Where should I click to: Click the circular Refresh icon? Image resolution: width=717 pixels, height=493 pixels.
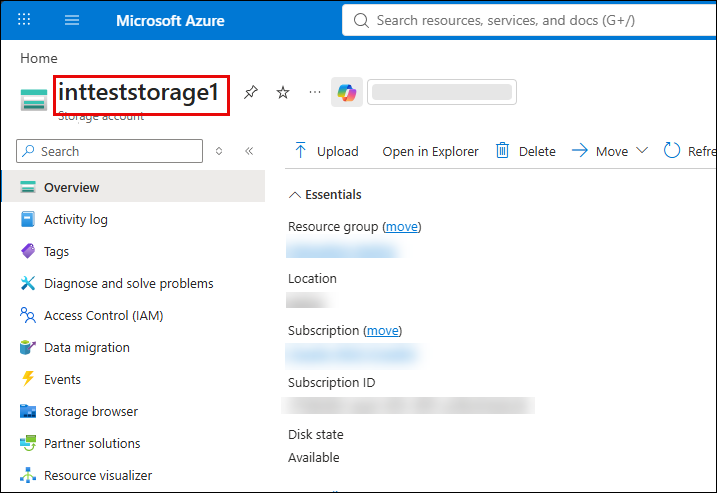672,150
